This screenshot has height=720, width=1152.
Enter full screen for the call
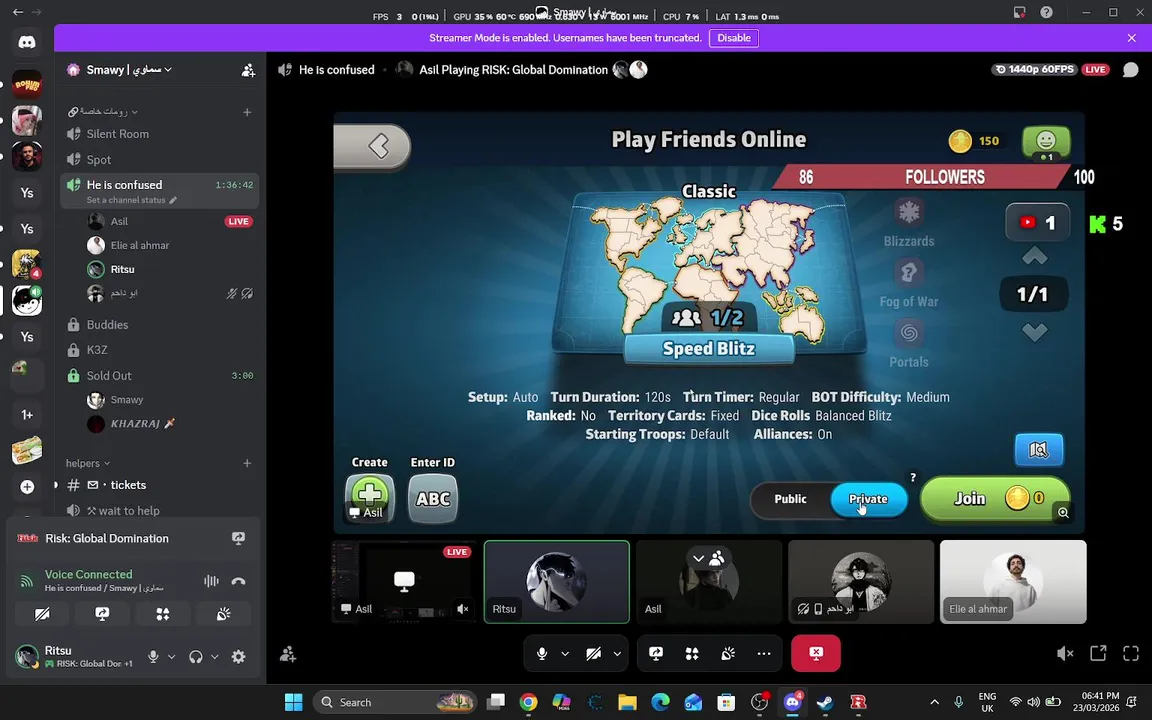pyautogui.click(x=1131, y=654)
